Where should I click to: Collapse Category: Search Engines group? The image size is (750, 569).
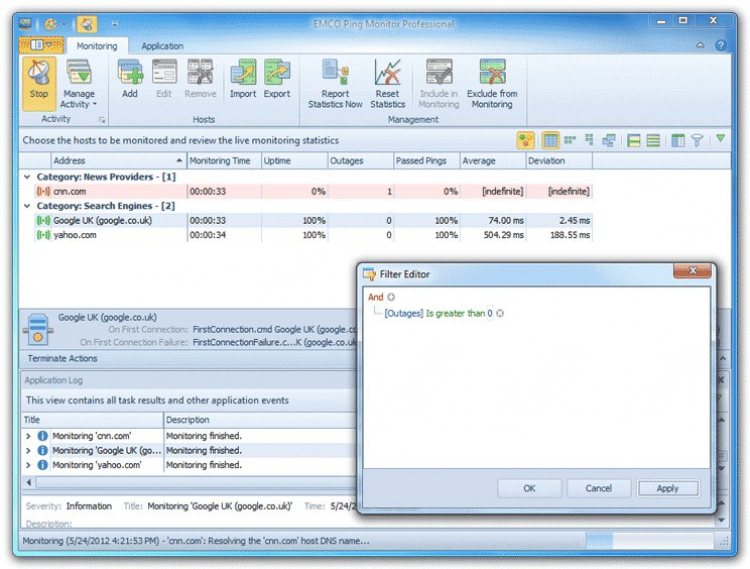click(x=27, y=206)
